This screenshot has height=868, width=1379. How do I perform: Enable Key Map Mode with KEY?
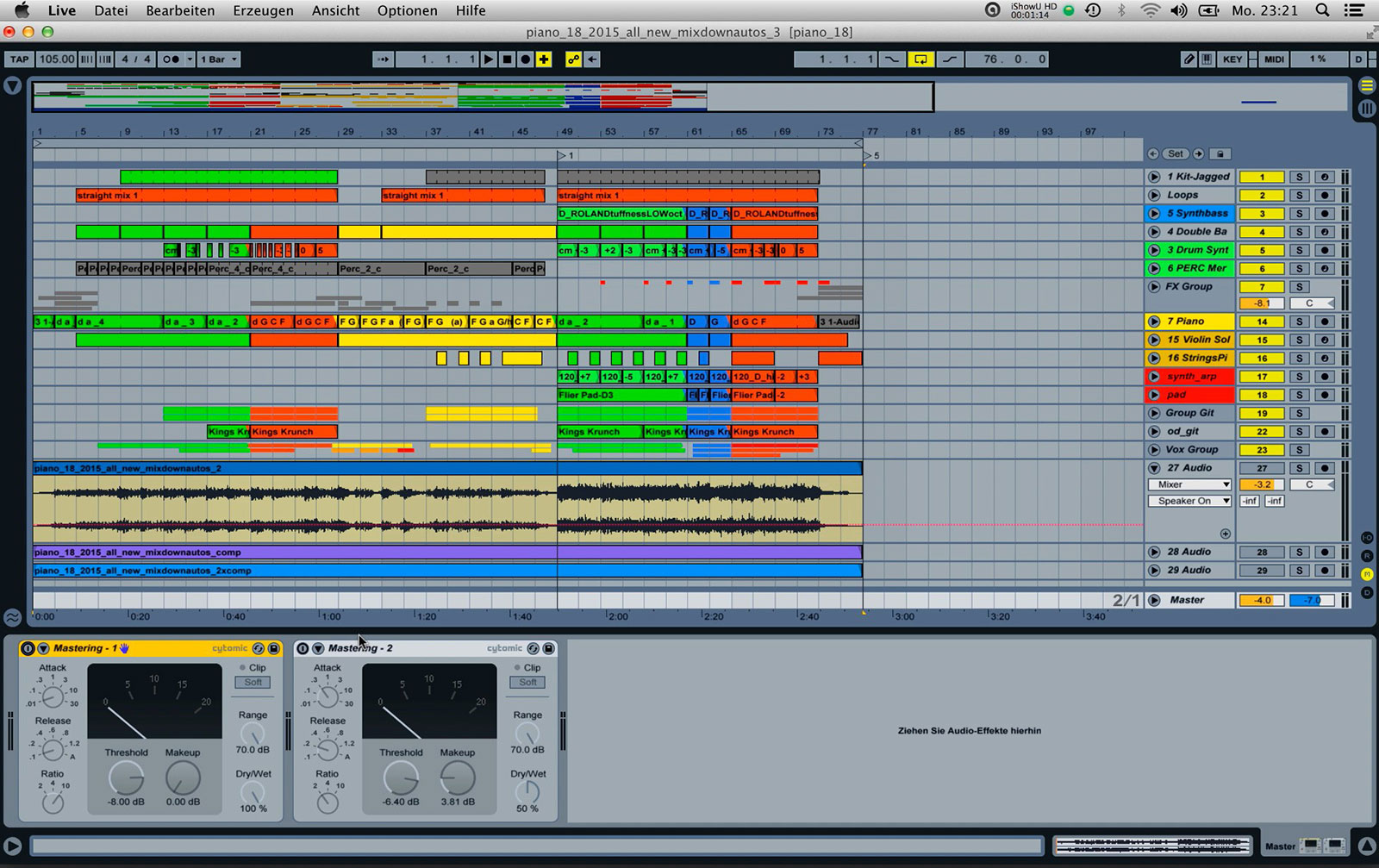(x=1232, y=59)
